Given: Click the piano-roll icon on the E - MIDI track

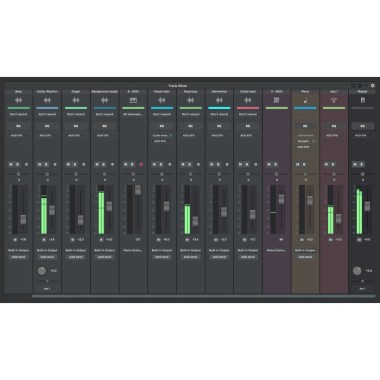Looking at the screenshot, I should tap(133, 100).
